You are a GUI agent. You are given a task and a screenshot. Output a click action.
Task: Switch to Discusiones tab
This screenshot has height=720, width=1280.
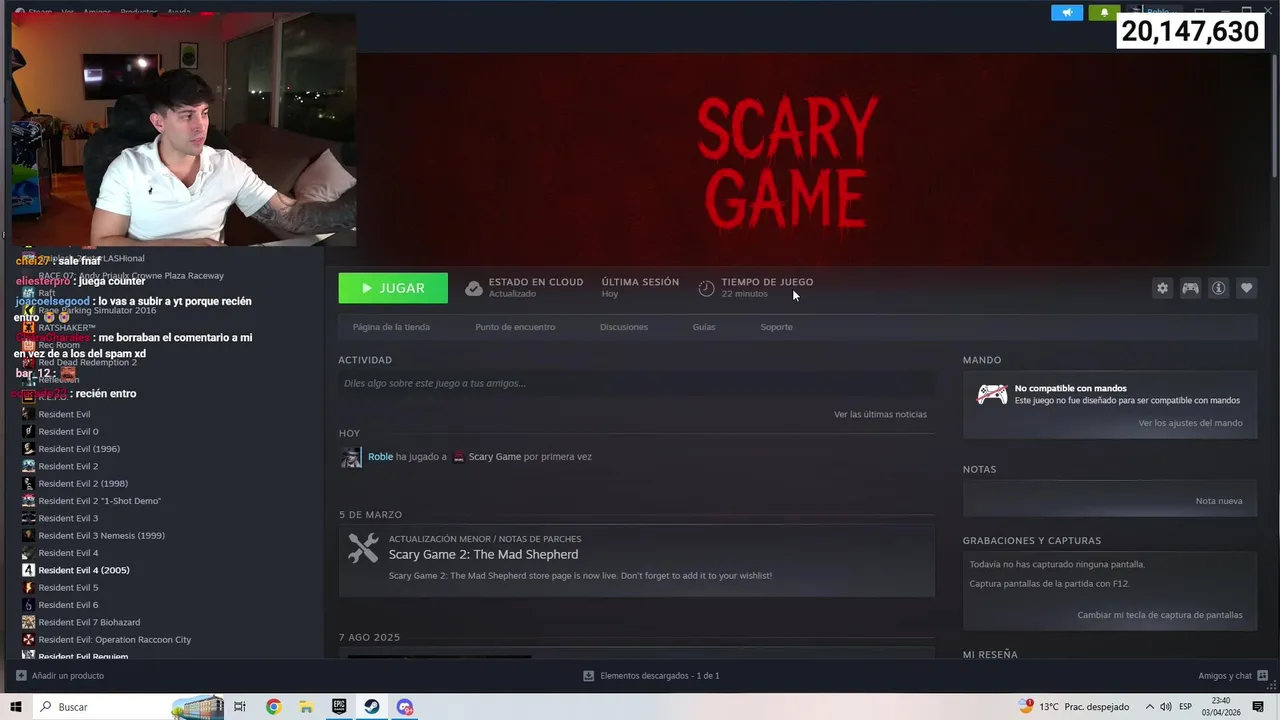pos(624,327)
